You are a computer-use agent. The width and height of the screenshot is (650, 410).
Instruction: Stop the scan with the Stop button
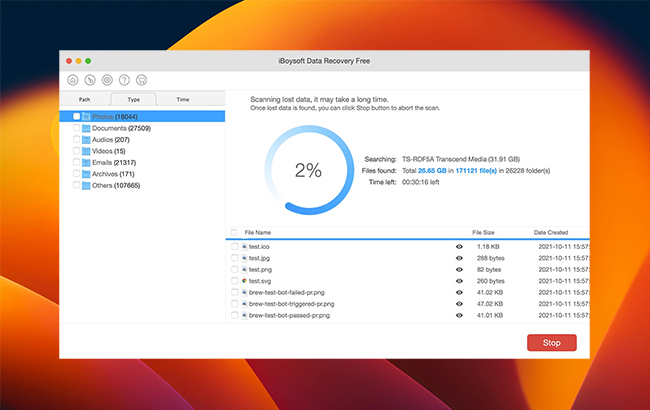[552, 343]
